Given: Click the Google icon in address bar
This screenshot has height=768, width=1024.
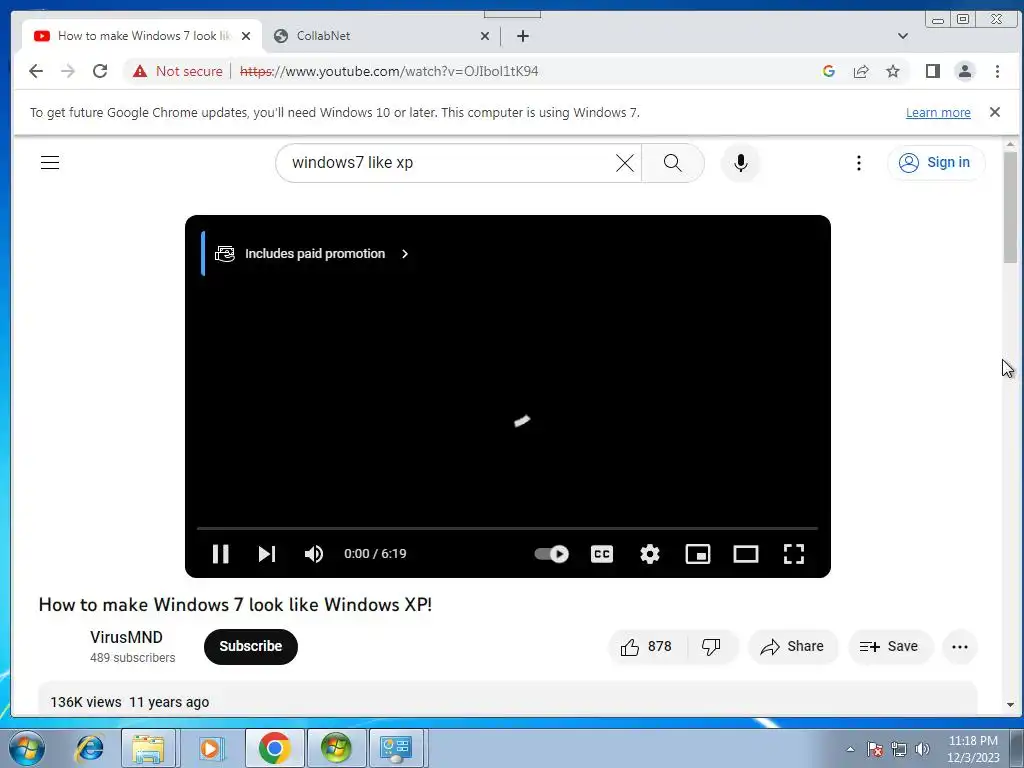Looking at the screenshot, I should click(829, 71).
